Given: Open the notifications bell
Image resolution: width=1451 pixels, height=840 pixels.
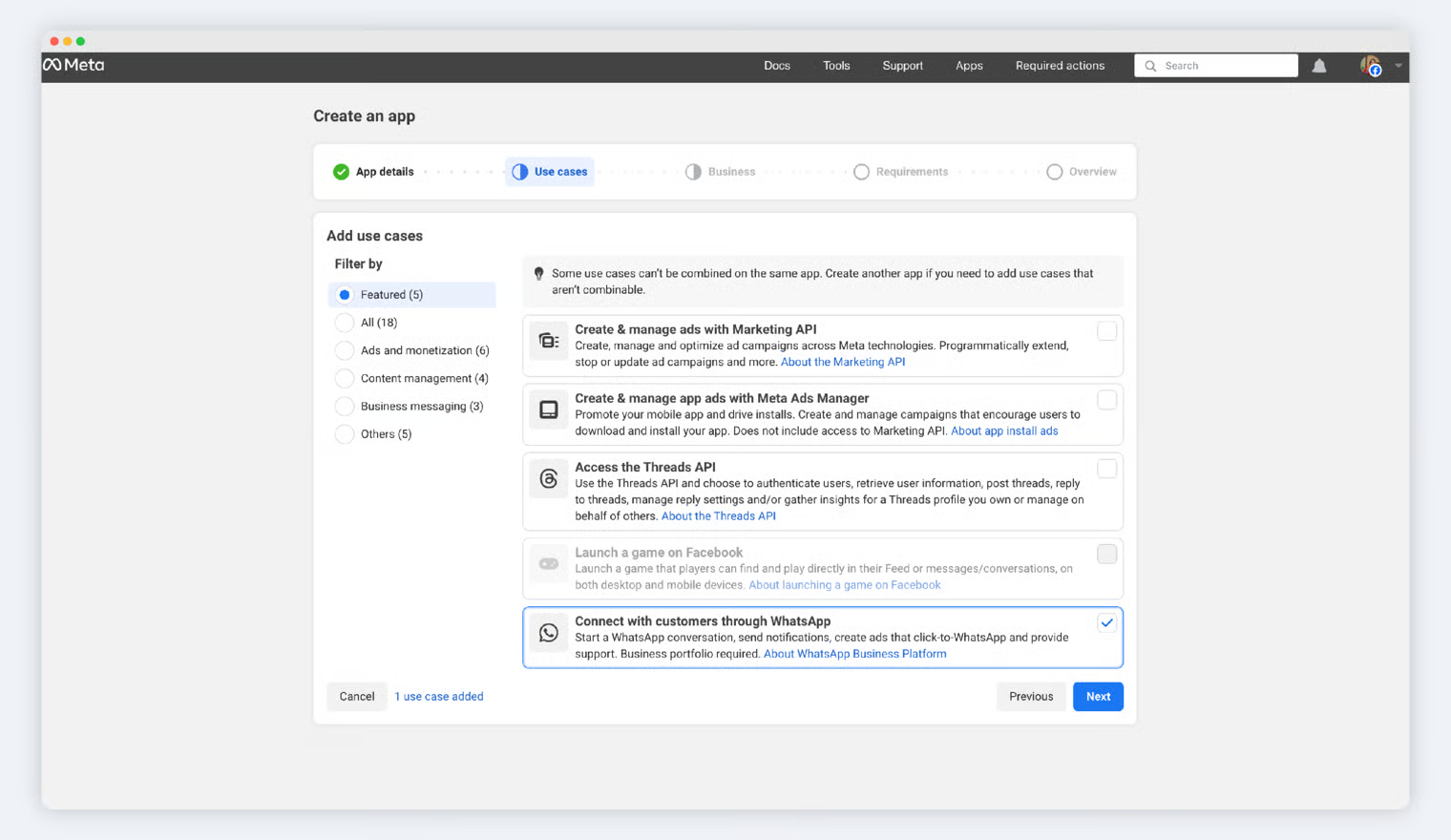Looking at the screenshot, I should pyautogui.click(x=1318, y=66).
